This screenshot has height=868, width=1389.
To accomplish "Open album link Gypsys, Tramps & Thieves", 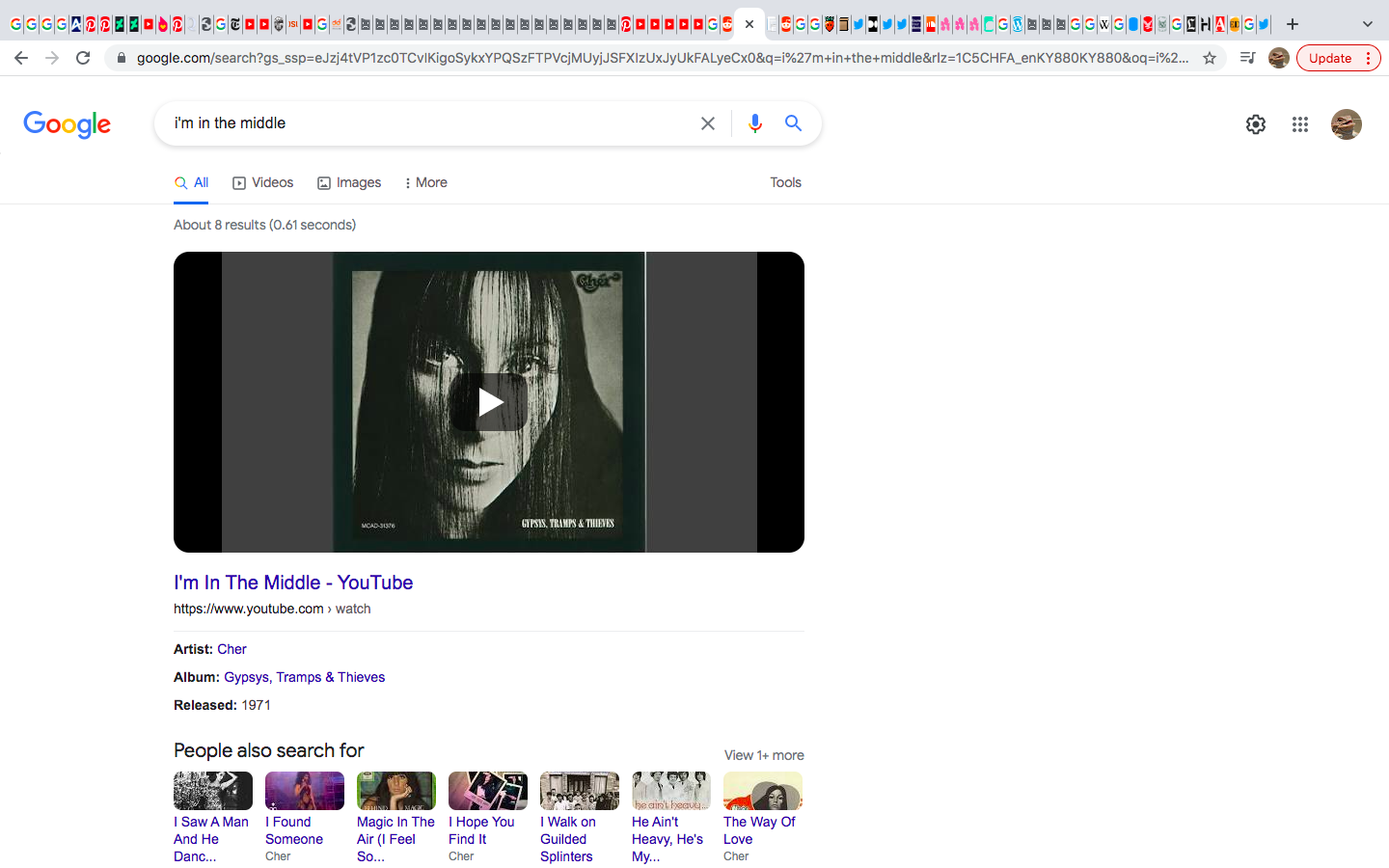I will tap(305, 677).
